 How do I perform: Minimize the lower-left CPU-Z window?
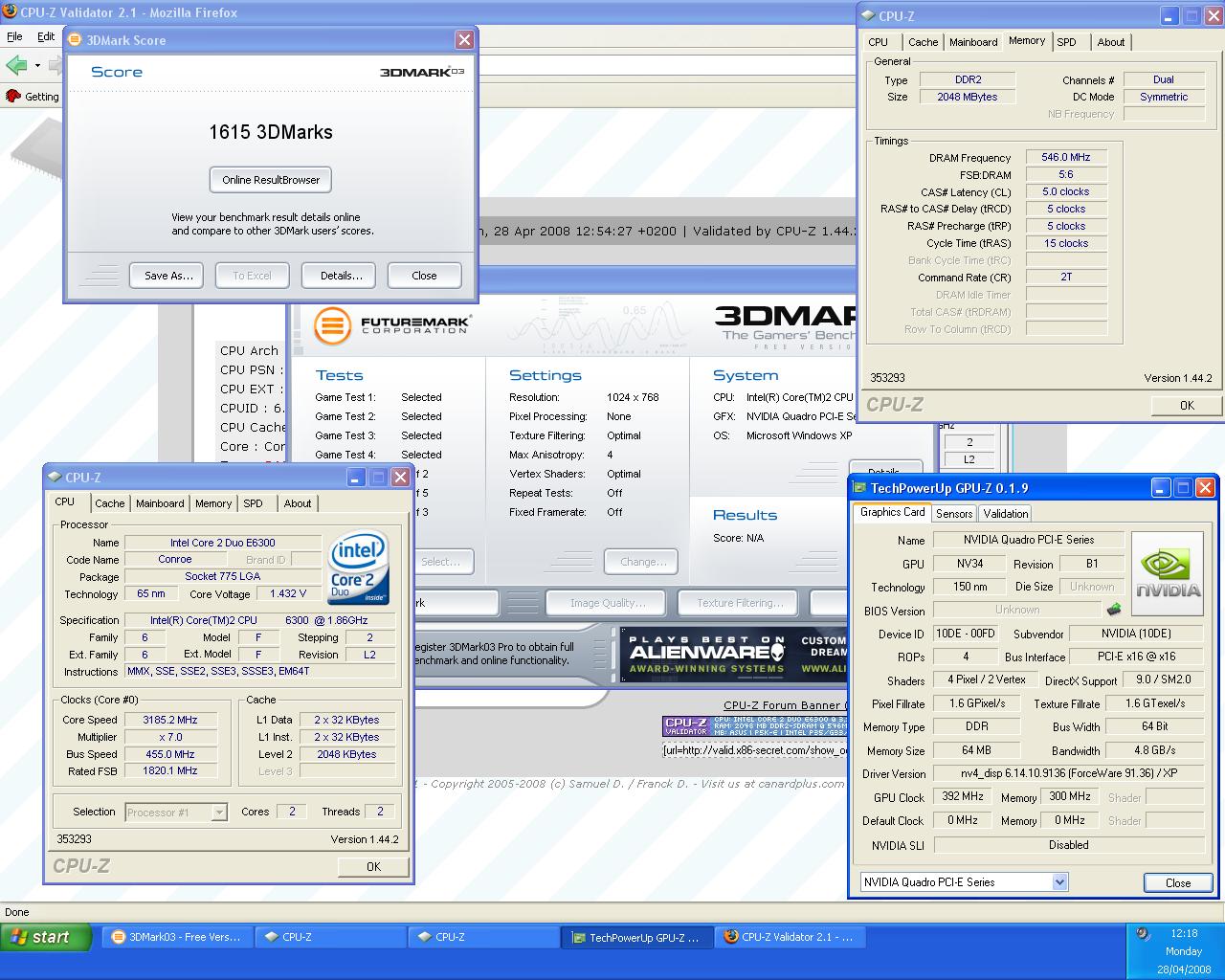coord(357,478)
